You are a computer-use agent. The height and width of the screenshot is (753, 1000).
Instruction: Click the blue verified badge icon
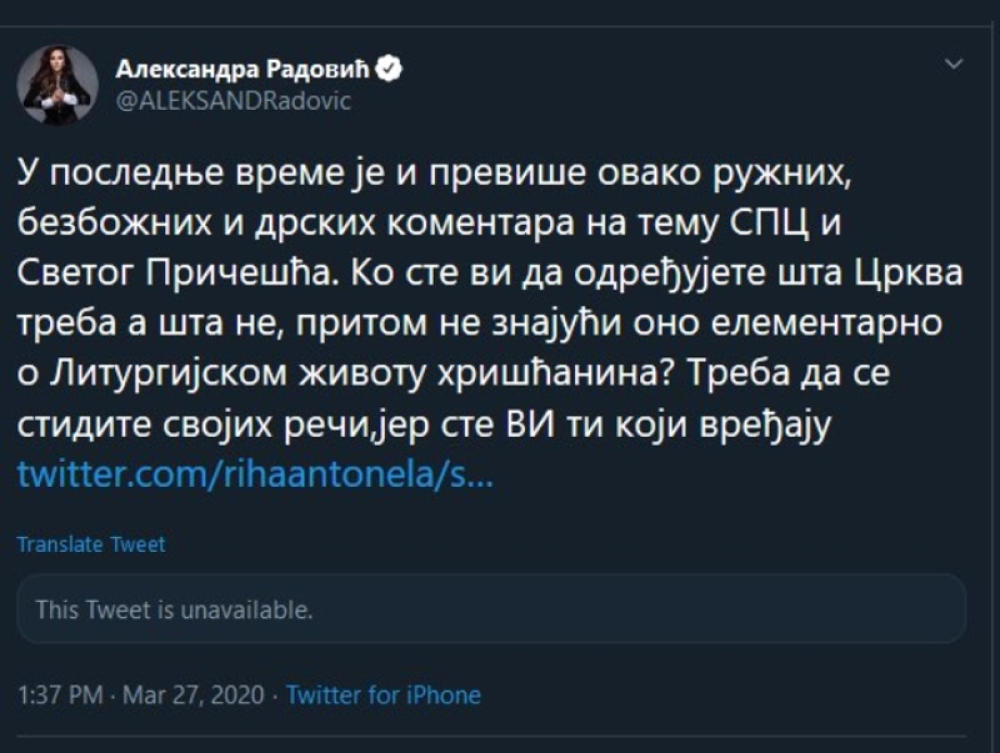(x=393, y=69)
